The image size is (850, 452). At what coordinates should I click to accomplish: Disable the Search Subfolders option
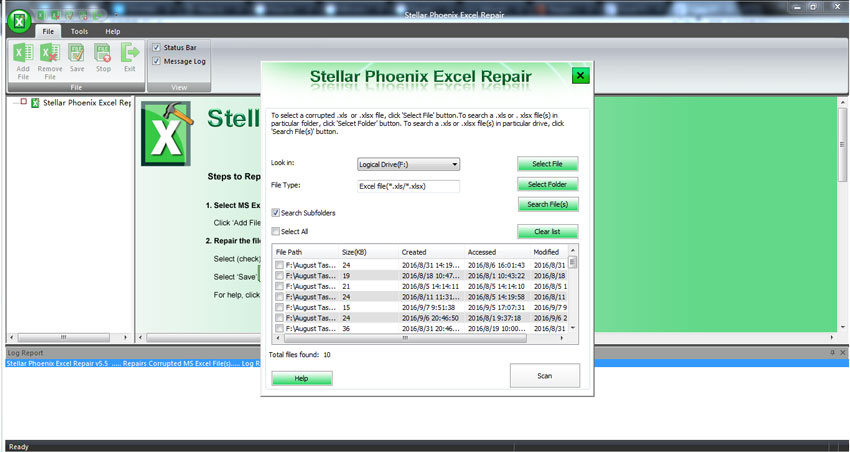click(x=276, y=213)
